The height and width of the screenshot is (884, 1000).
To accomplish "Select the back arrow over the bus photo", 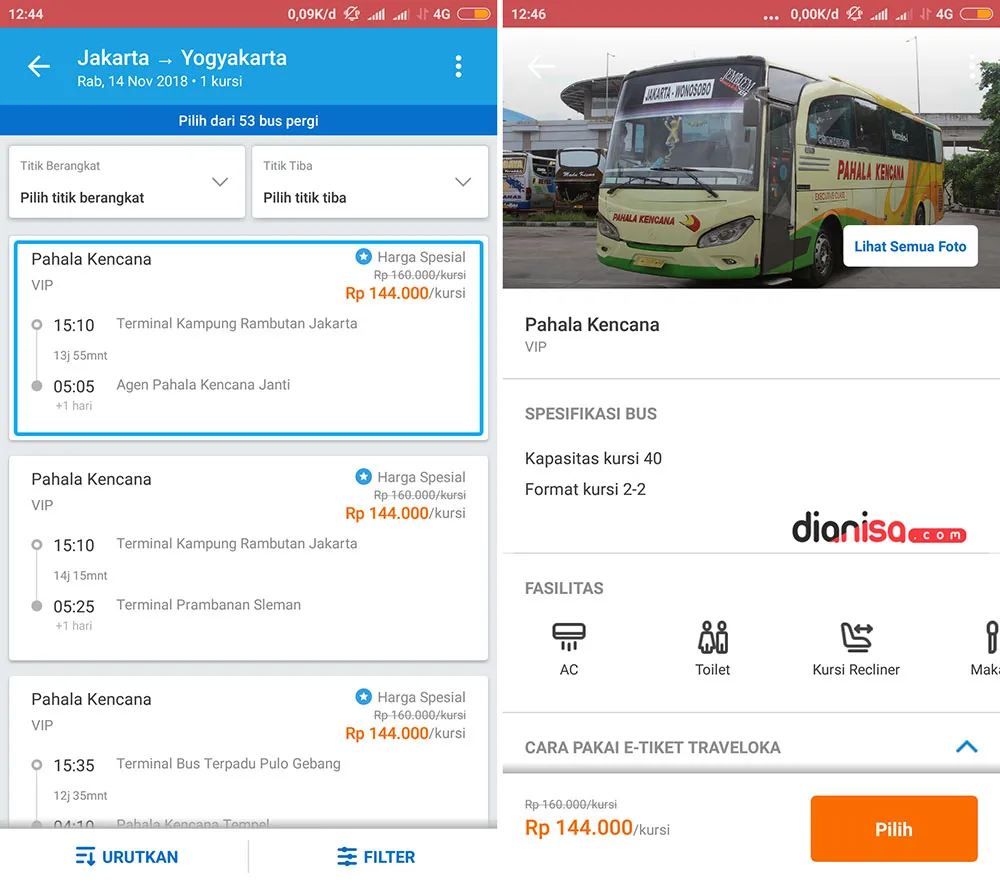I will coord(540,66).
